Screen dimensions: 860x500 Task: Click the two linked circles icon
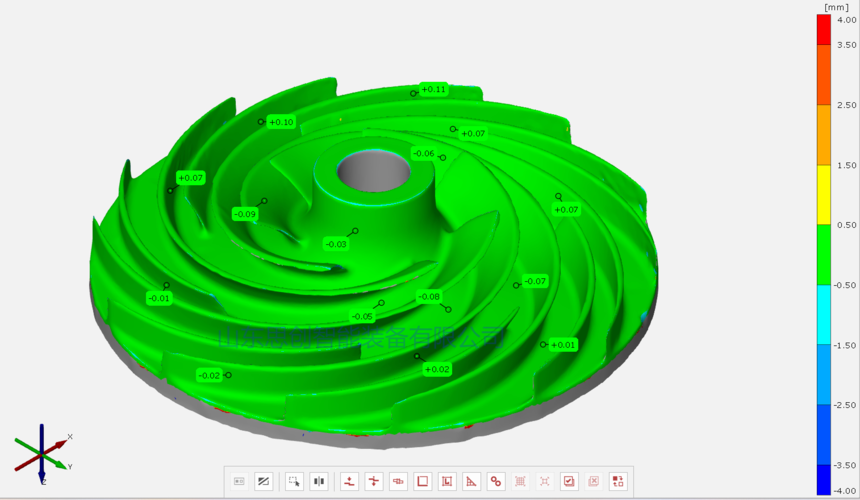(x=496, y=481)
